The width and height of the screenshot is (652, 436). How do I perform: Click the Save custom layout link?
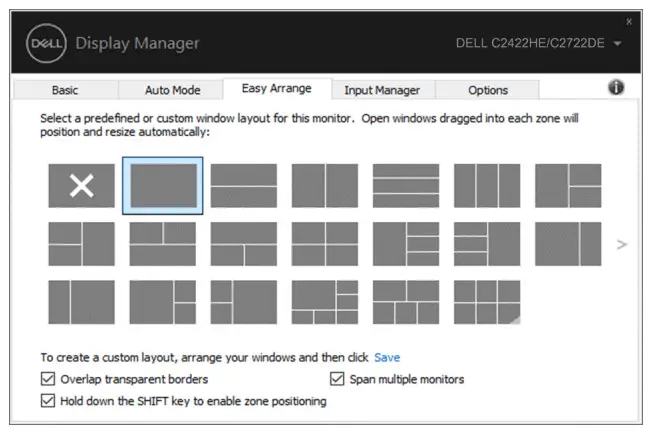click(x=386, y=357)
